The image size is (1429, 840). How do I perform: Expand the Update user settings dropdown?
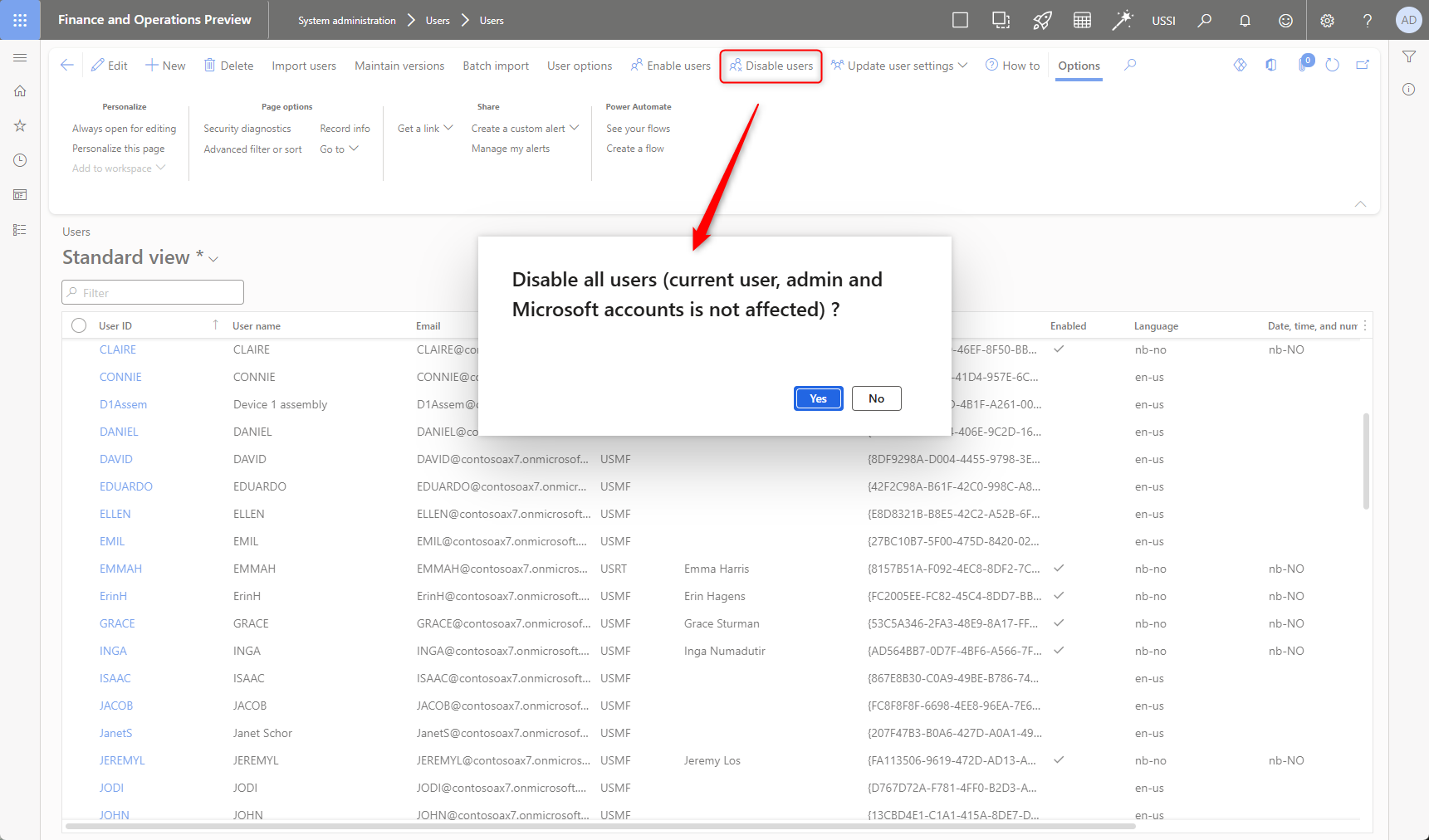pyautogui.click(x=899, y=66)
